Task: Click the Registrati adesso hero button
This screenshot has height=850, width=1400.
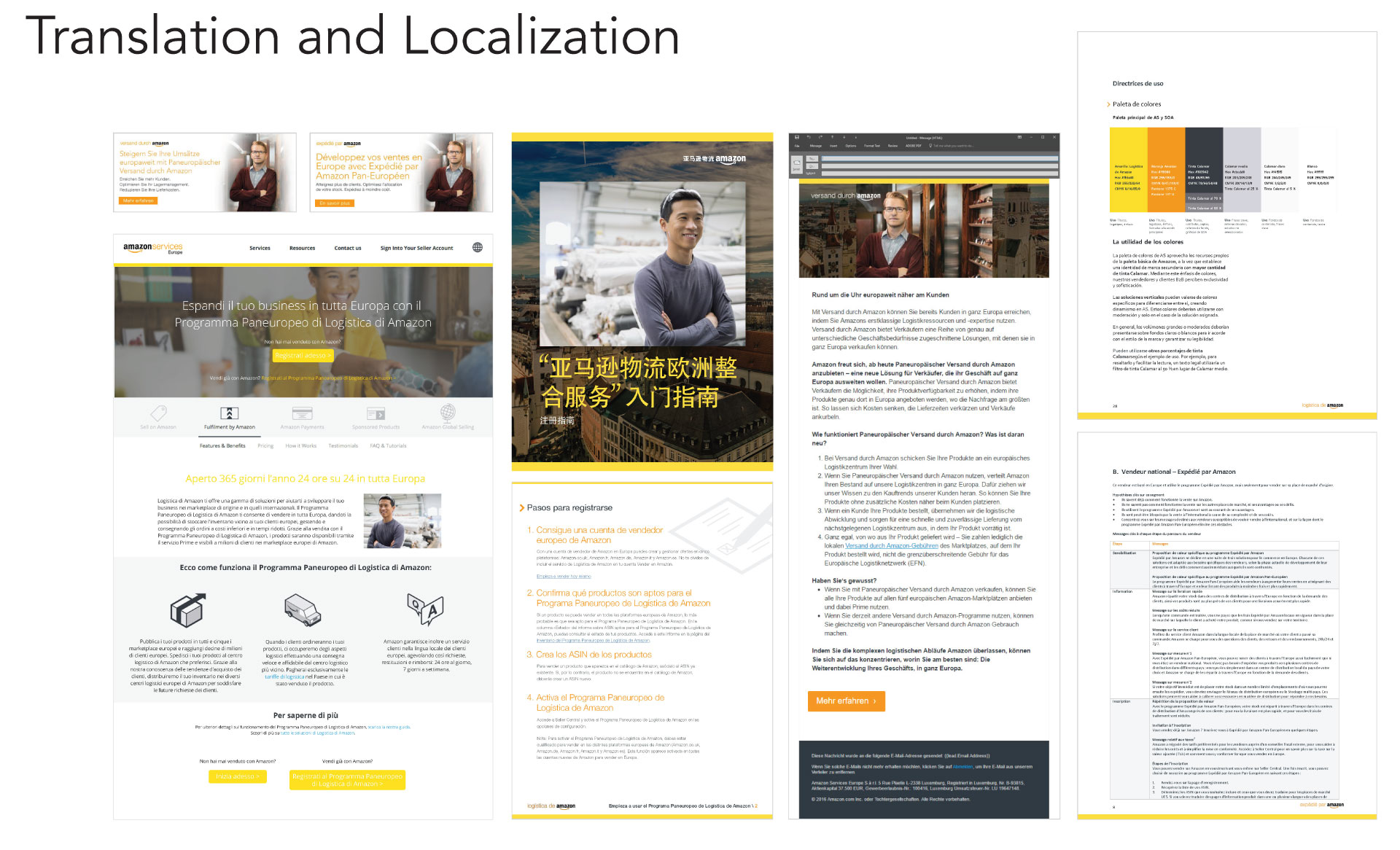Action: coord(303,355)
